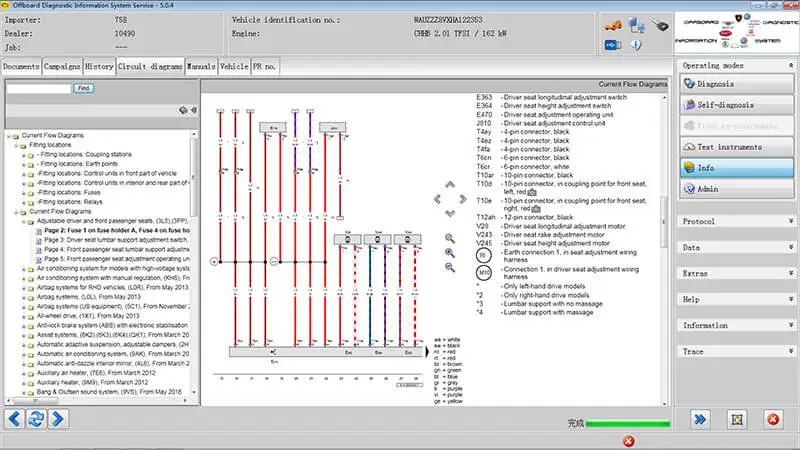The height and width of the screenshot is (450, 800).
Task: Open the Admin operating mode
Action: [737, 189]
